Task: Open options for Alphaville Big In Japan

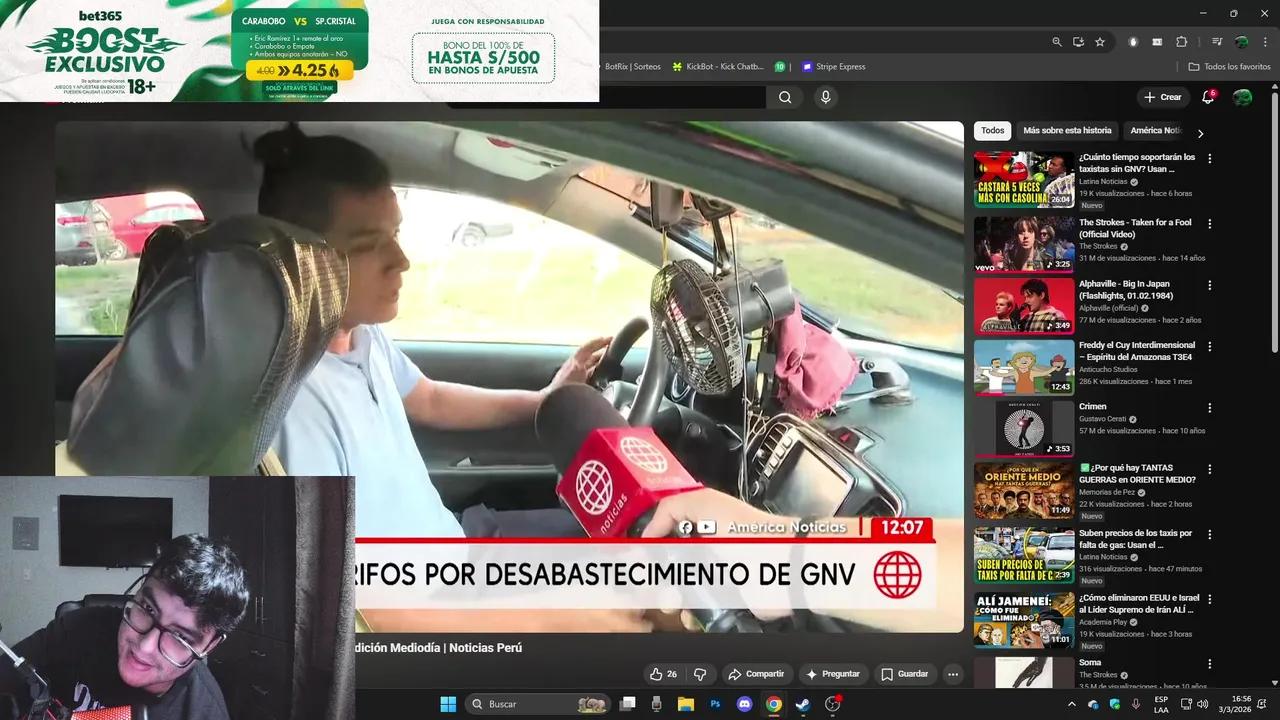Action: coord(1209,285)
